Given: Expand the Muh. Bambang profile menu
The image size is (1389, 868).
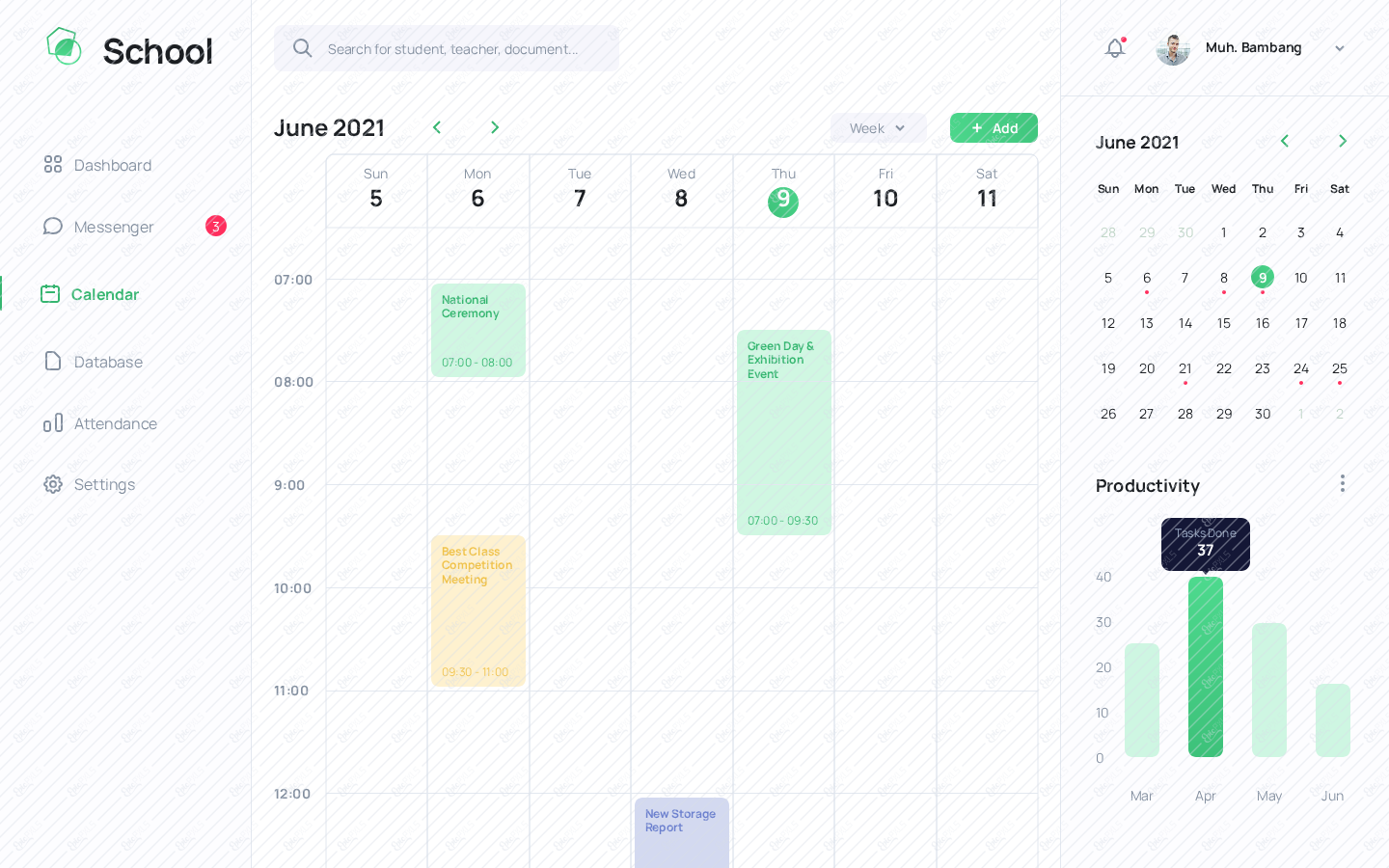Looking at the screenshot, I should pyautogui.click(x=1340, y=48).
